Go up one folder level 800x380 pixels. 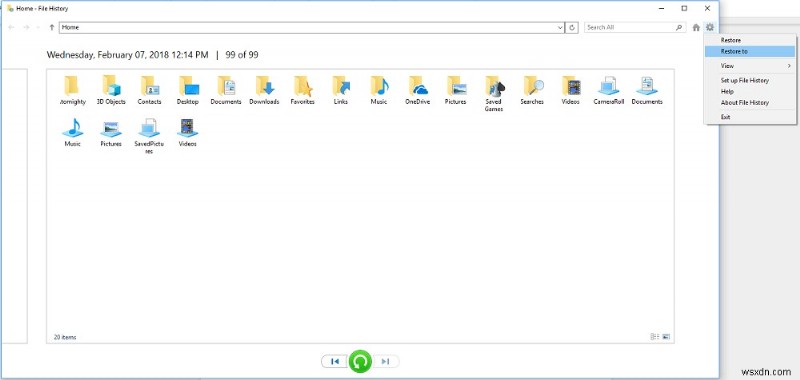click(52, 28)
